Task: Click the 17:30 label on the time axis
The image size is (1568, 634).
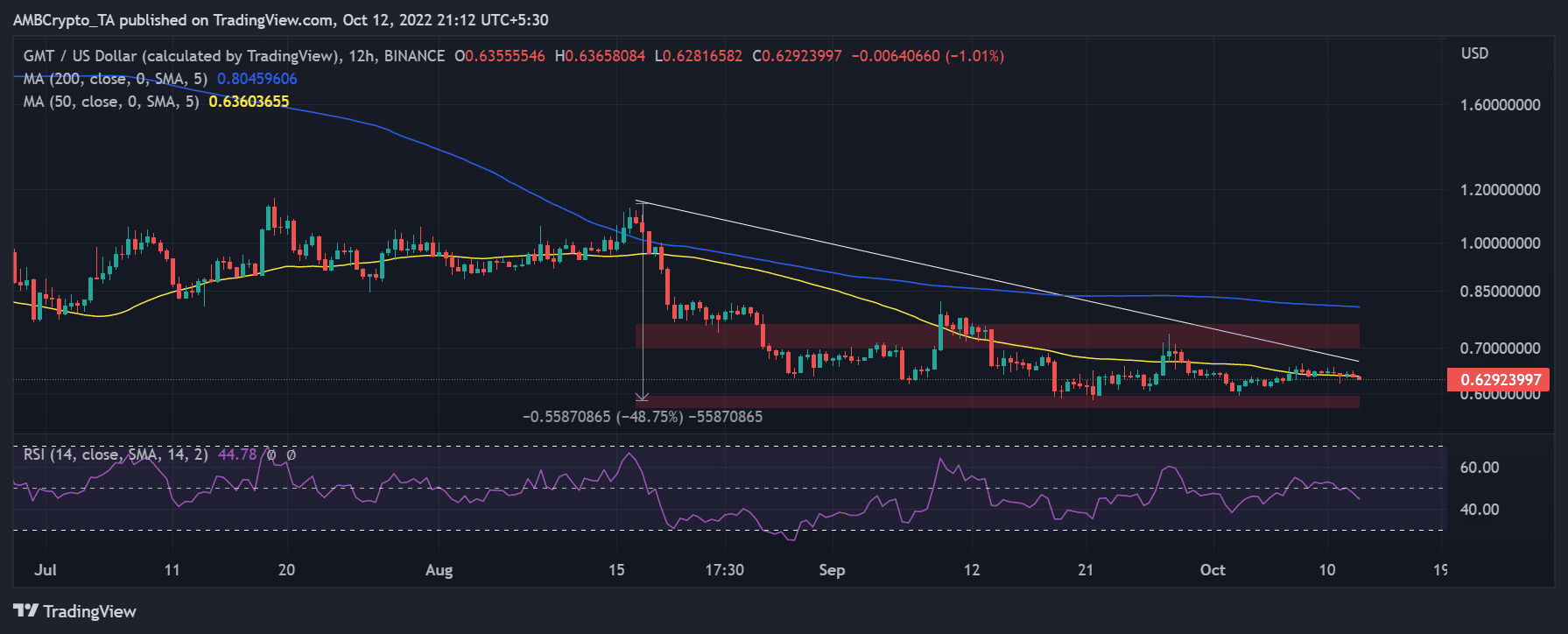Action: (x=725, y=570)
